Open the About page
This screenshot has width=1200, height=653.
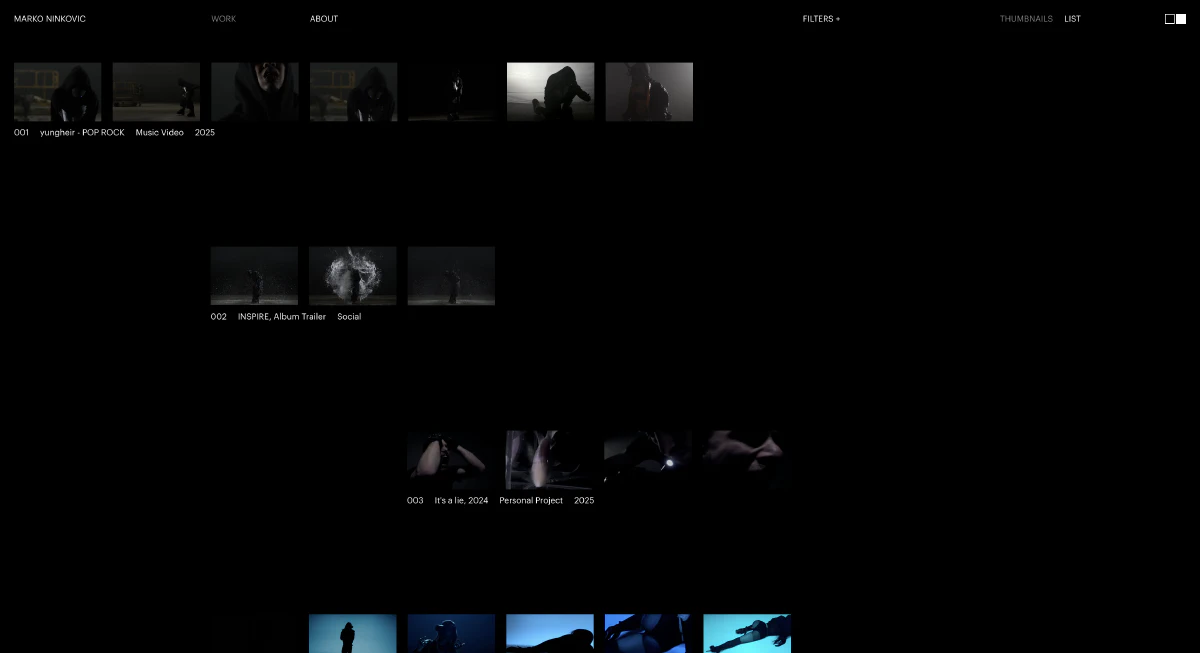324,19
